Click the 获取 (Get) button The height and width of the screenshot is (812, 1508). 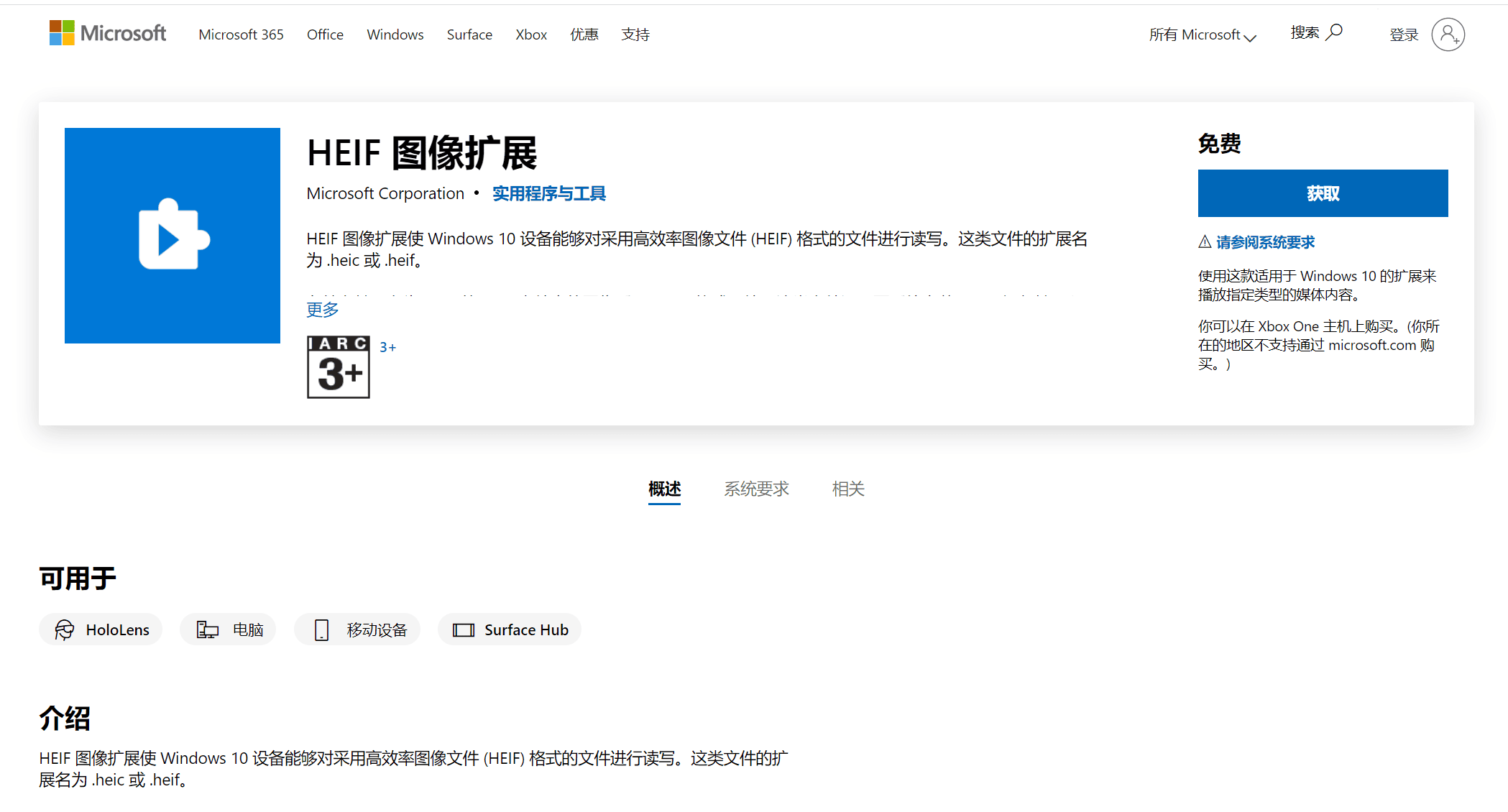1323,193
